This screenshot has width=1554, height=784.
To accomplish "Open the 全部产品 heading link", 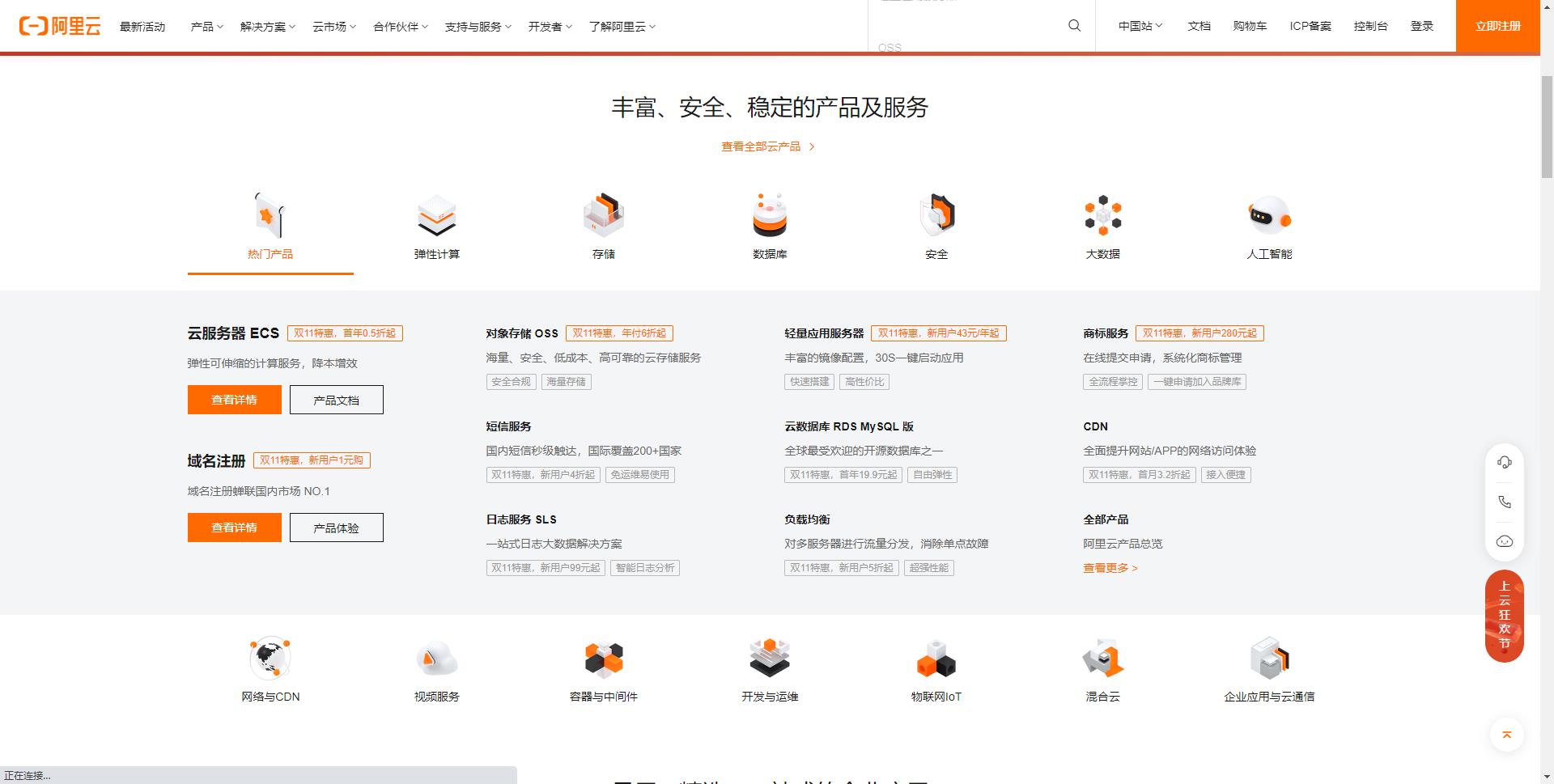I will tap(1106, 519).
